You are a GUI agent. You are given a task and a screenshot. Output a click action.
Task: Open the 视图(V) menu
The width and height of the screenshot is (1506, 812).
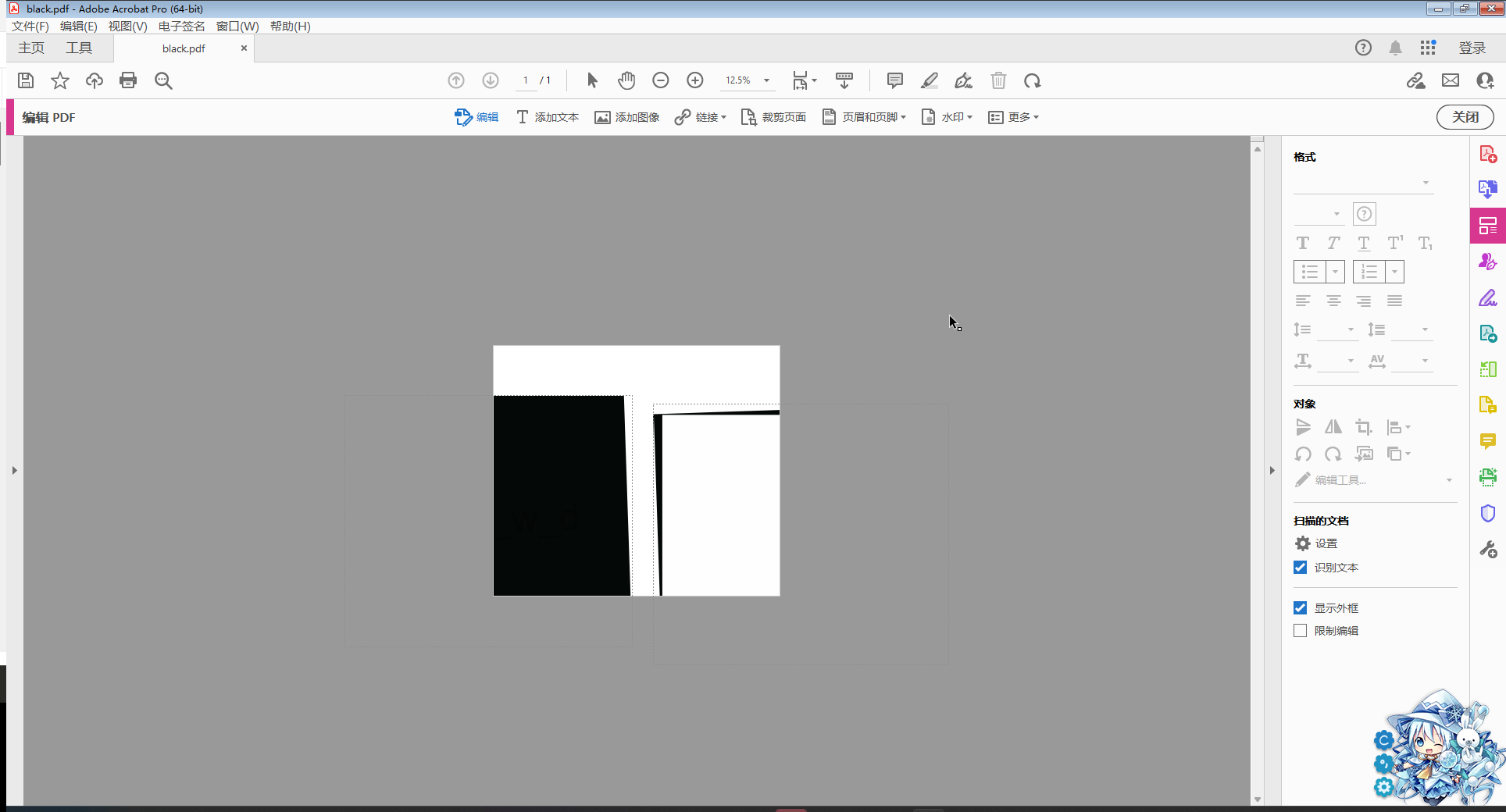pos(127,26)
